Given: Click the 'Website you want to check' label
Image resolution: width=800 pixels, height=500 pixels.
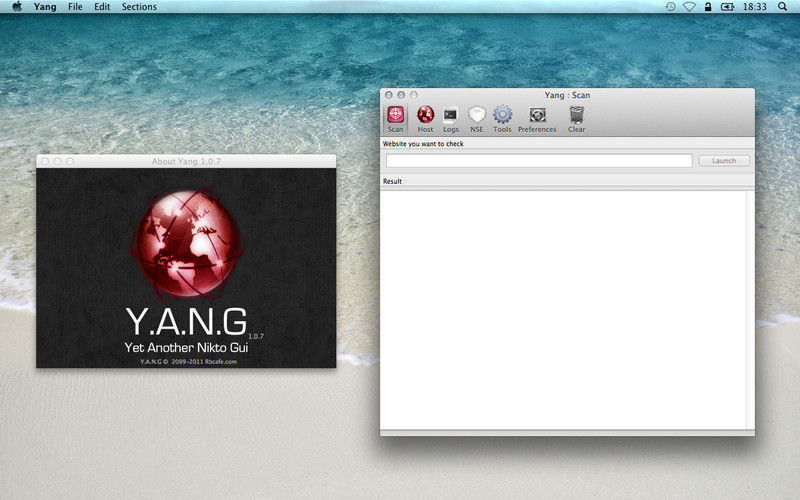Looking at the screenshot, I should 423,144.
